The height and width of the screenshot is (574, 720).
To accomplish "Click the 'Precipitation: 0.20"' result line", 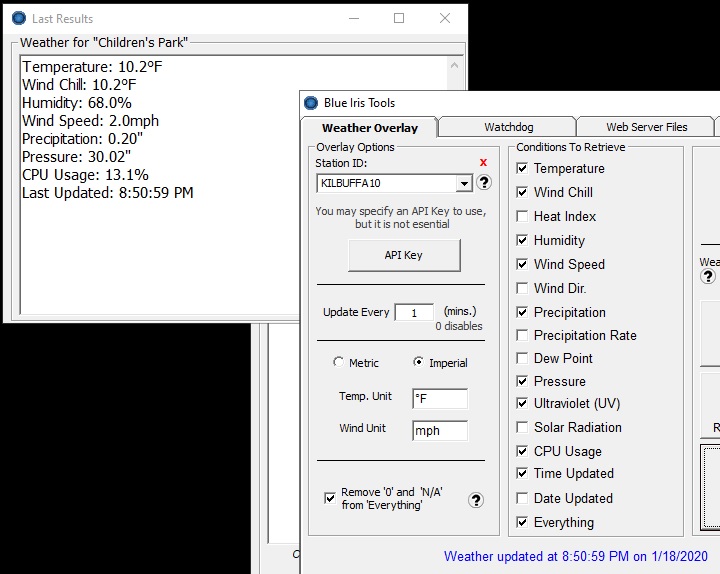I will (x=83, y=139).
